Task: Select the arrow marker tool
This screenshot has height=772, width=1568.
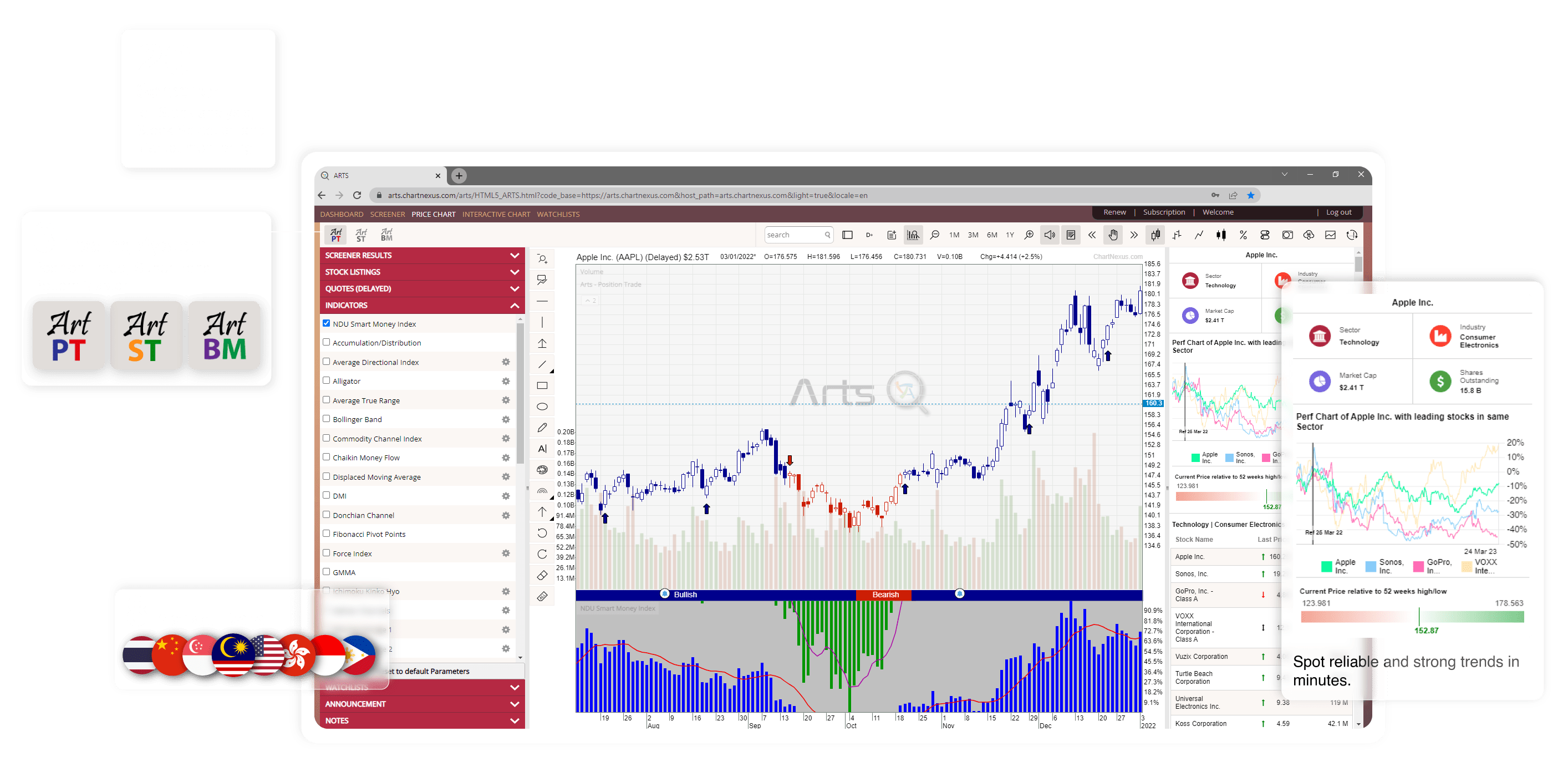Action: click(x=542, y=512)
